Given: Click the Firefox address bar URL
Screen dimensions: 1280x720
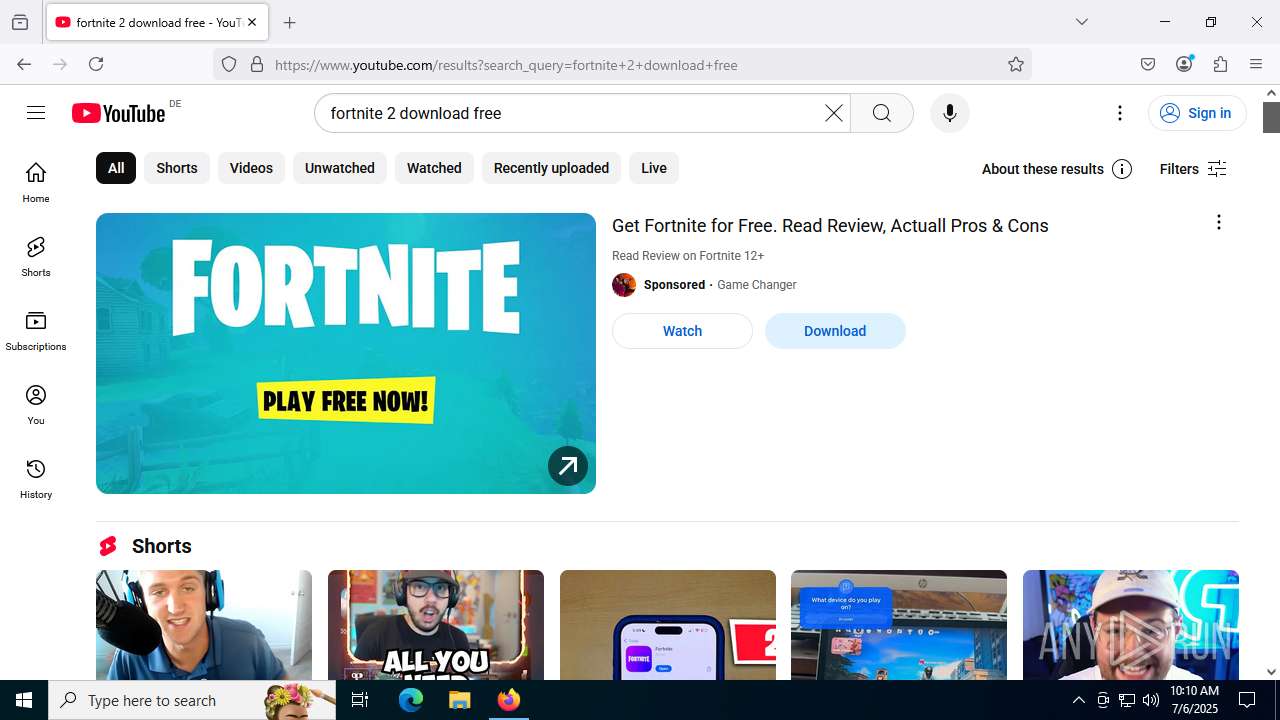Looking at the screenshot, I should [x=506, y=65].
